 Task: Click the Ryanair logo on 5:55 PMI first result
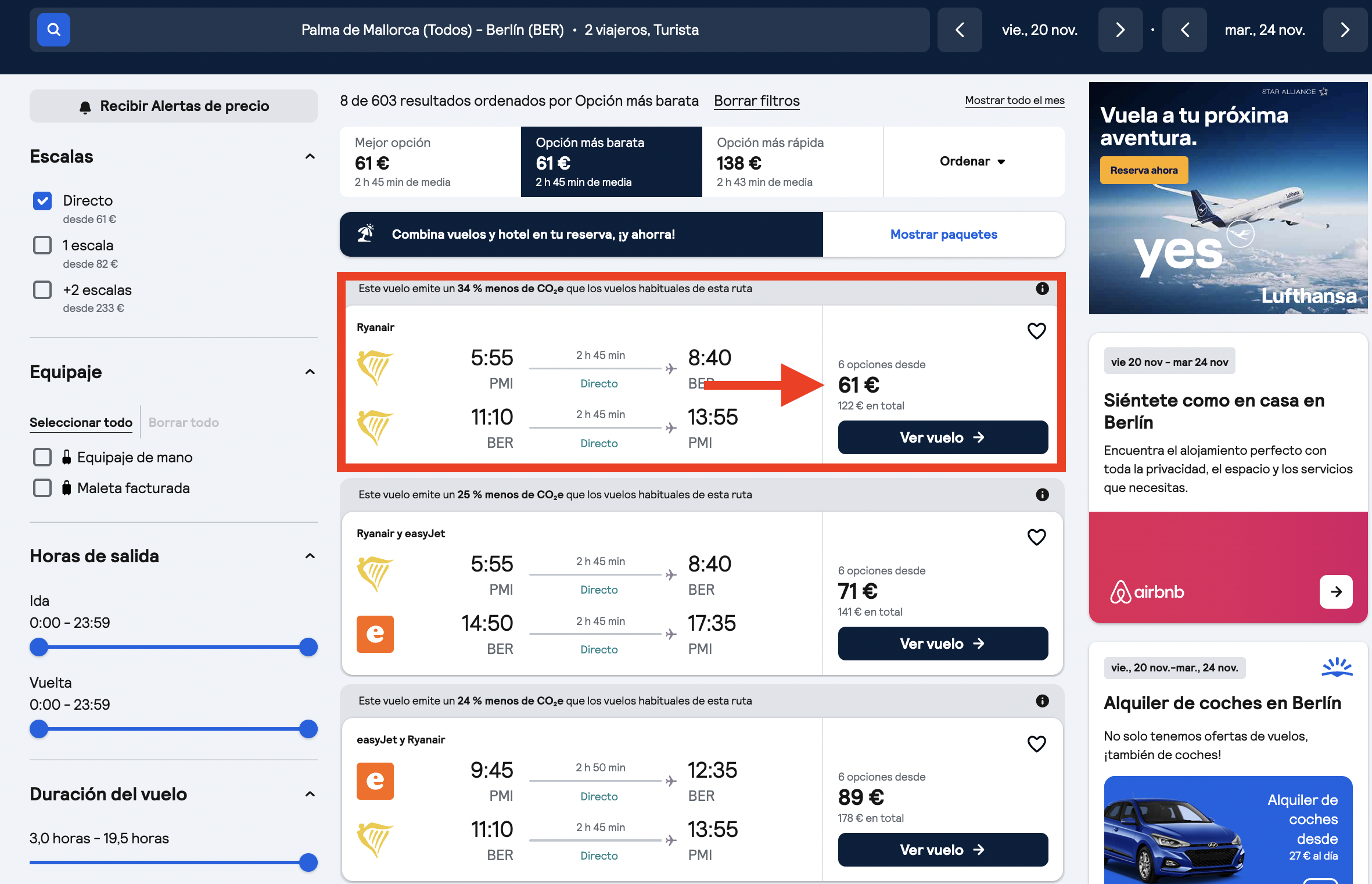click(x=375, y=368)
